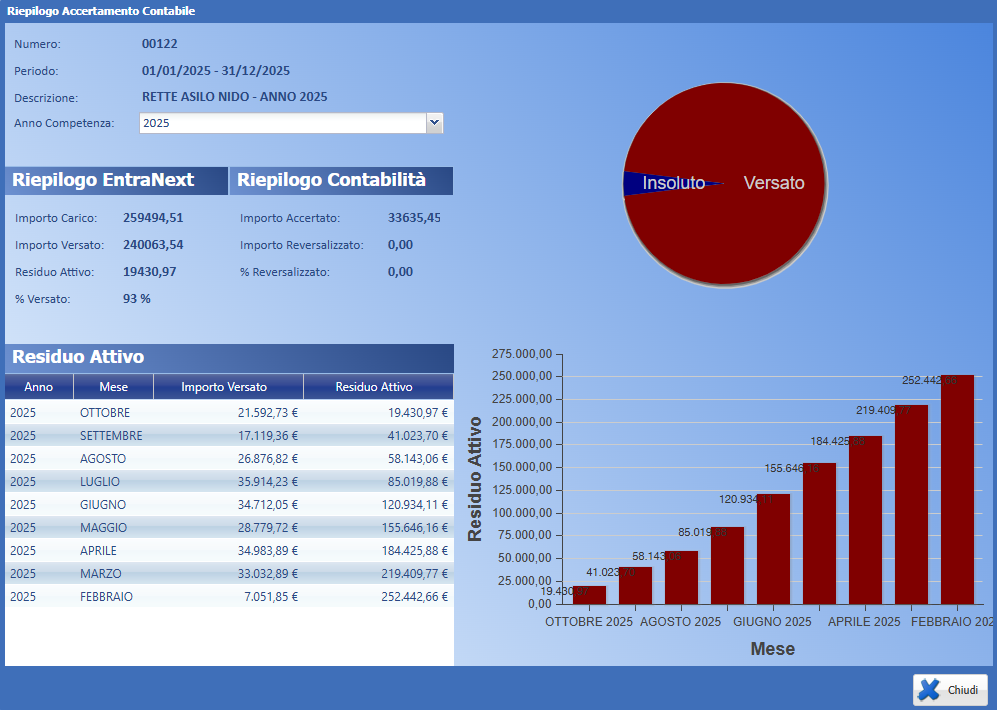
Task: Click the dropdown arrow next to 2025
Action: [433, 122]
